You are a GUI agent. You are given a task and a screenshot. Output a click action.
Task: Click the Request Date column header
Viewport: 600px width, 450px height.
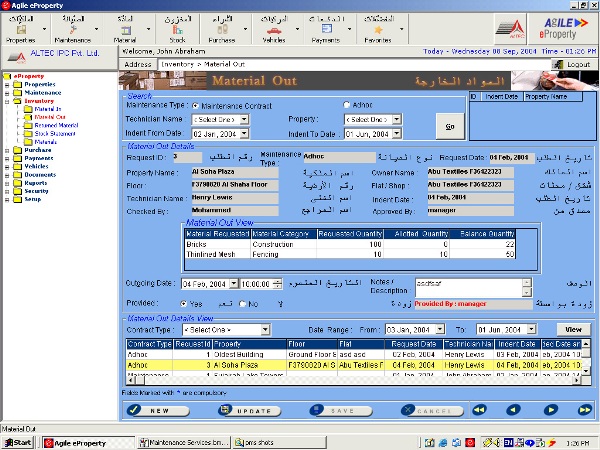[414, 344]
